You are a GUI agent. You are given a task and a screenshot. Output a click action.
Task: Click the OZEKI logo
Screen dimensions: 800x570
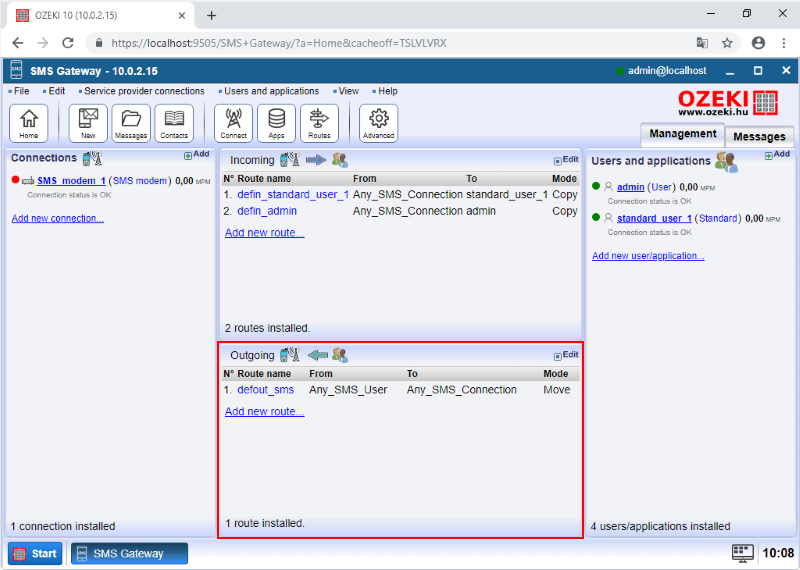[x=728, y=103]
